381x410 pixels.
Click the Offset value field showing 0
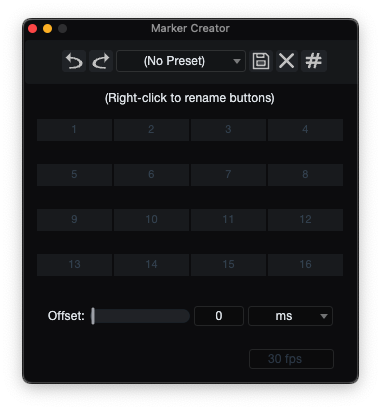[x=219, y=316]
